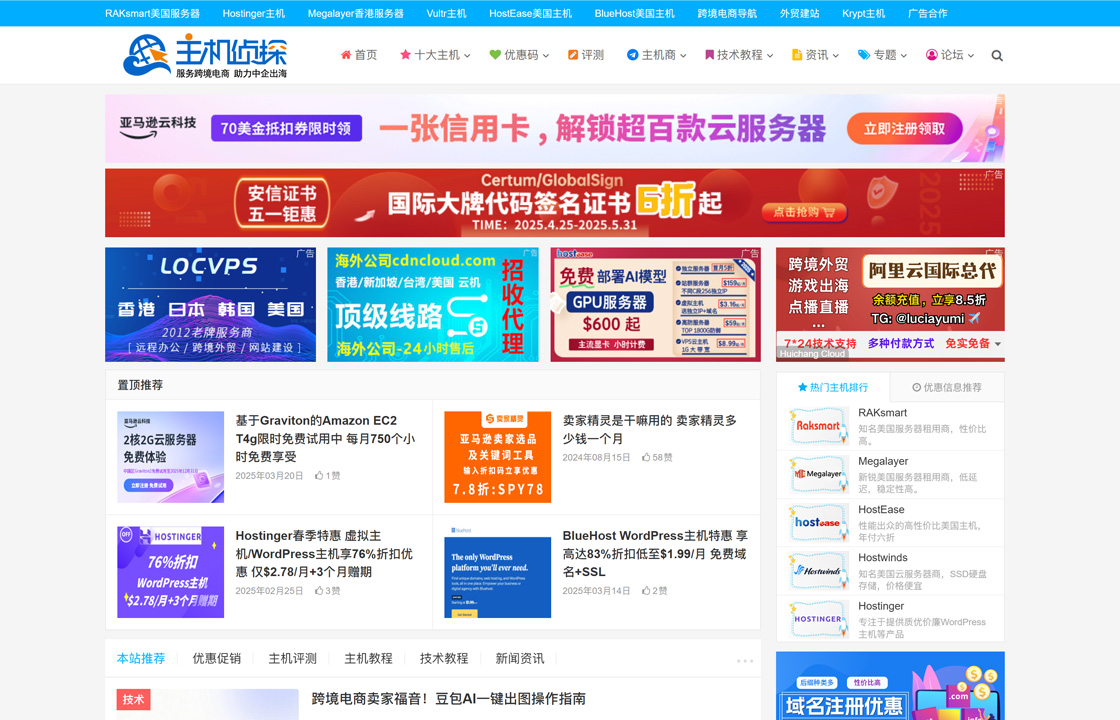Click the document icon beside 资讯
This screenshot has width=1120, height=720.
click(797, 55)
